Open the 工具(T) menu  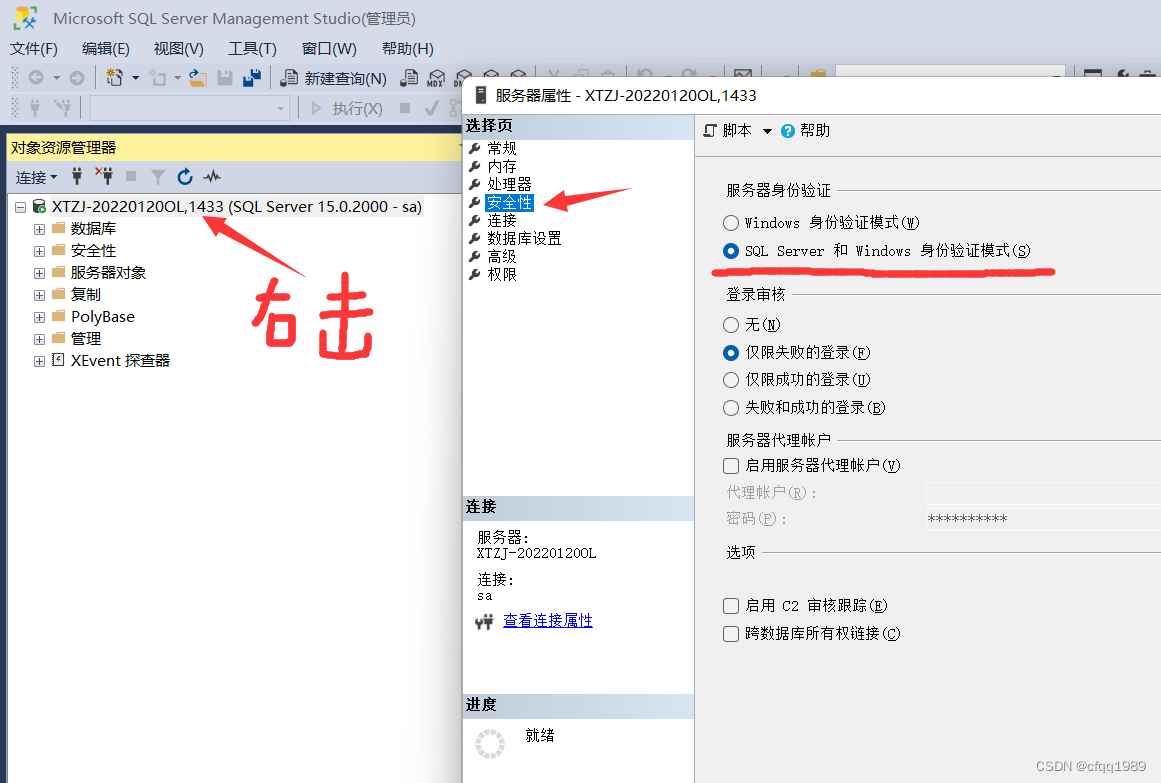pyautogui.click(x=252, y=49)
